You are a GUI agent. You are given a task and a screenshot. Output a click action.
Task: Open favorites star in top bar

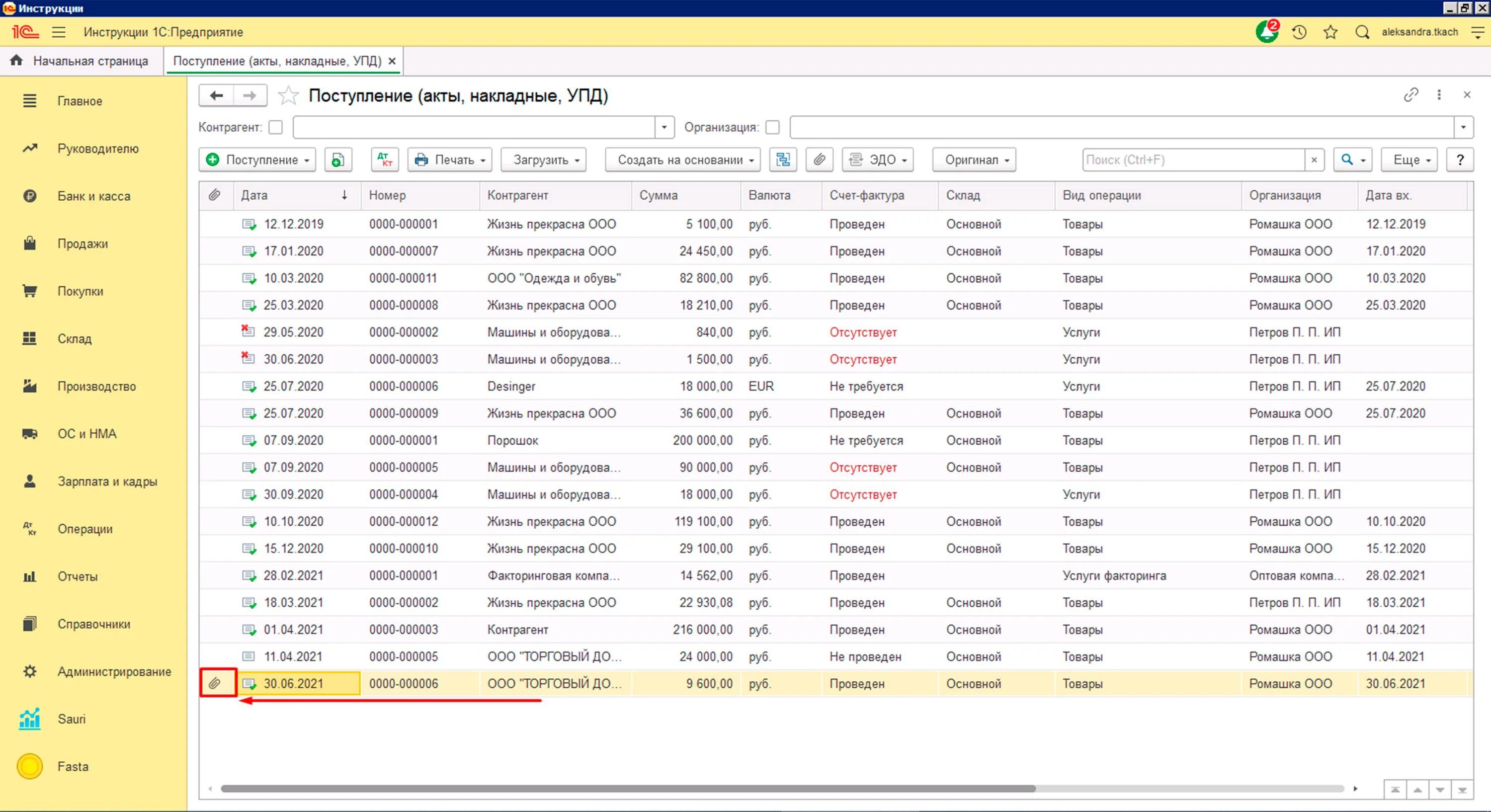coord(1330,32)
